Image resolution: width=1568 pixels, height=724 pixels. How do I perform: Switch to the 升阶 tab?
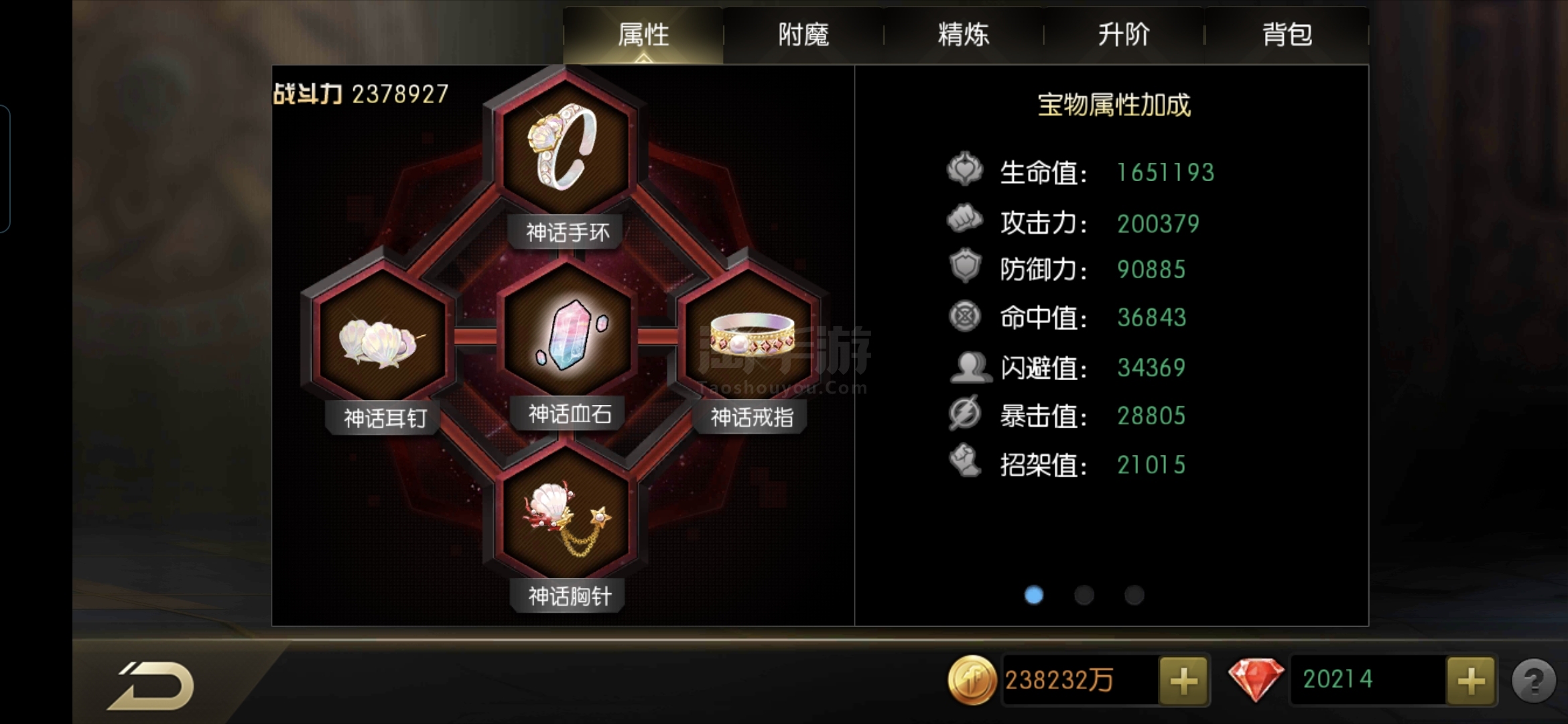point(1124,35)
